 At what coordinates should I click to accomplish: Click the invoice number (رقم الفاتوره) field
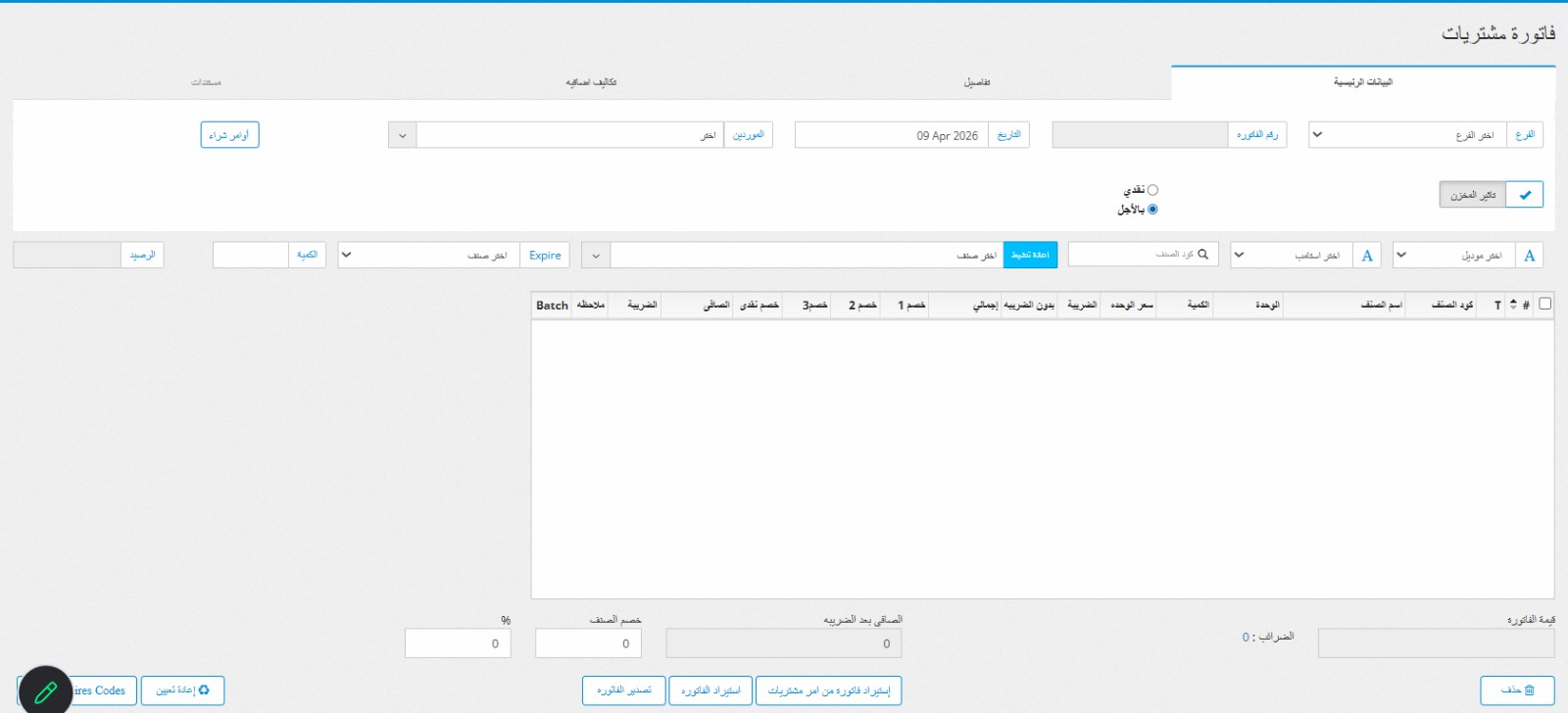coord(1140,135)
